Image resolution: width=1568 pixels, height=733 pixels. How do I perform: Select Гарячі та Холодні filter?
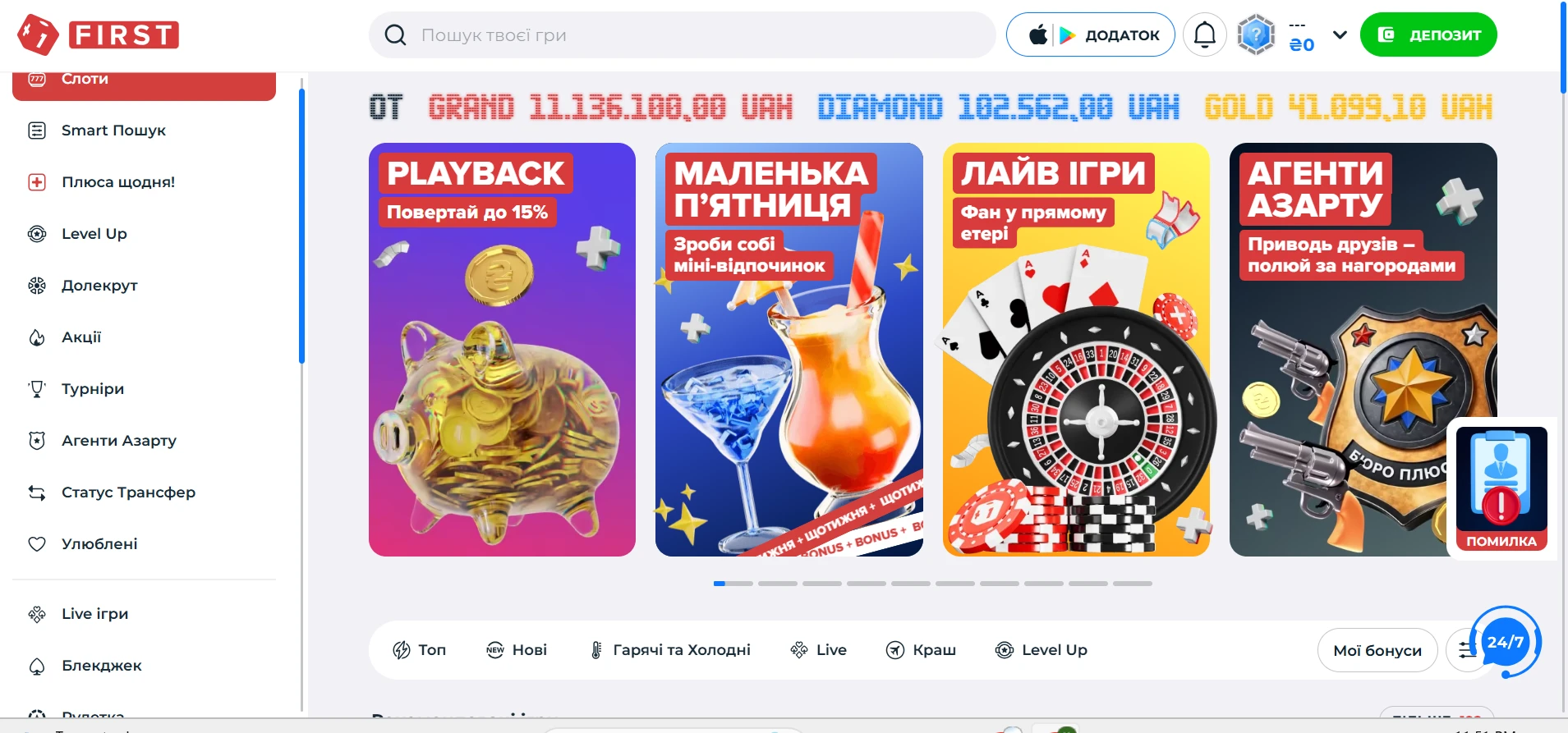click(x=669, y=650)
